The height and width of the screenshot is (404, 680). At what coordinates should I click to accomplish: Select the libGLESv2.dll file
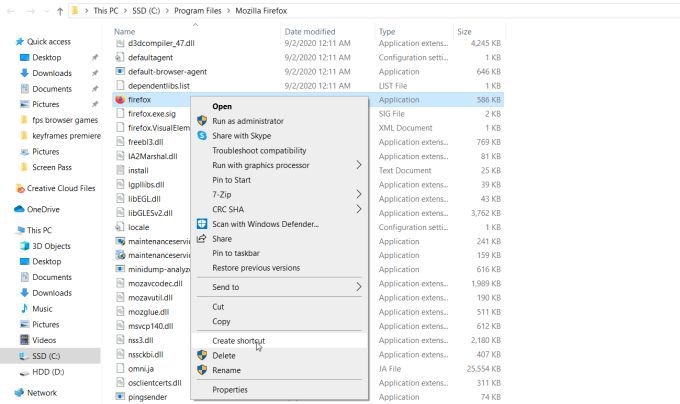[x=150, y=213]
